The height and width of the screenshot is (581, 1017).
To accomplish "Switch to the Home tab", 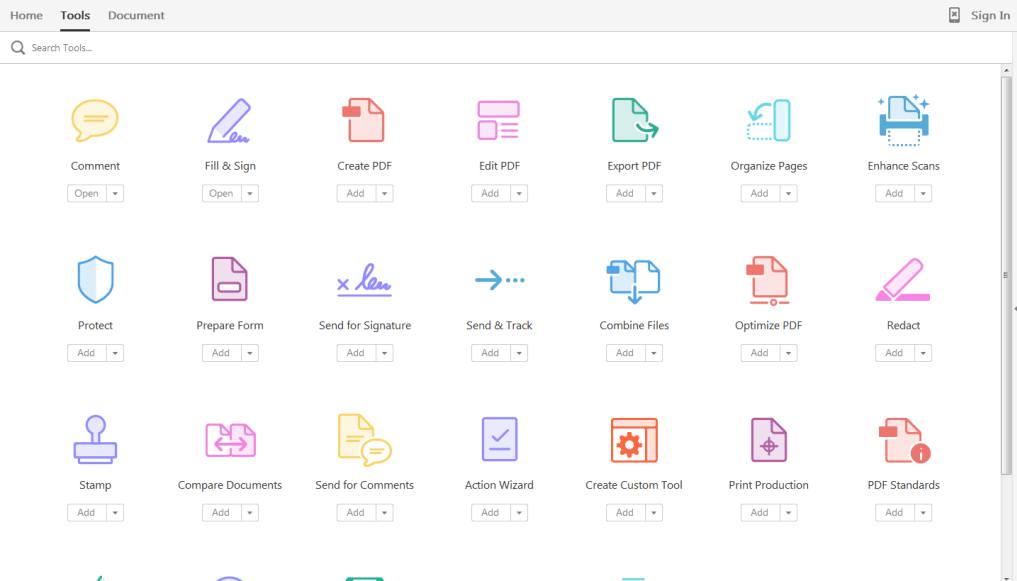I will point(26,16).
